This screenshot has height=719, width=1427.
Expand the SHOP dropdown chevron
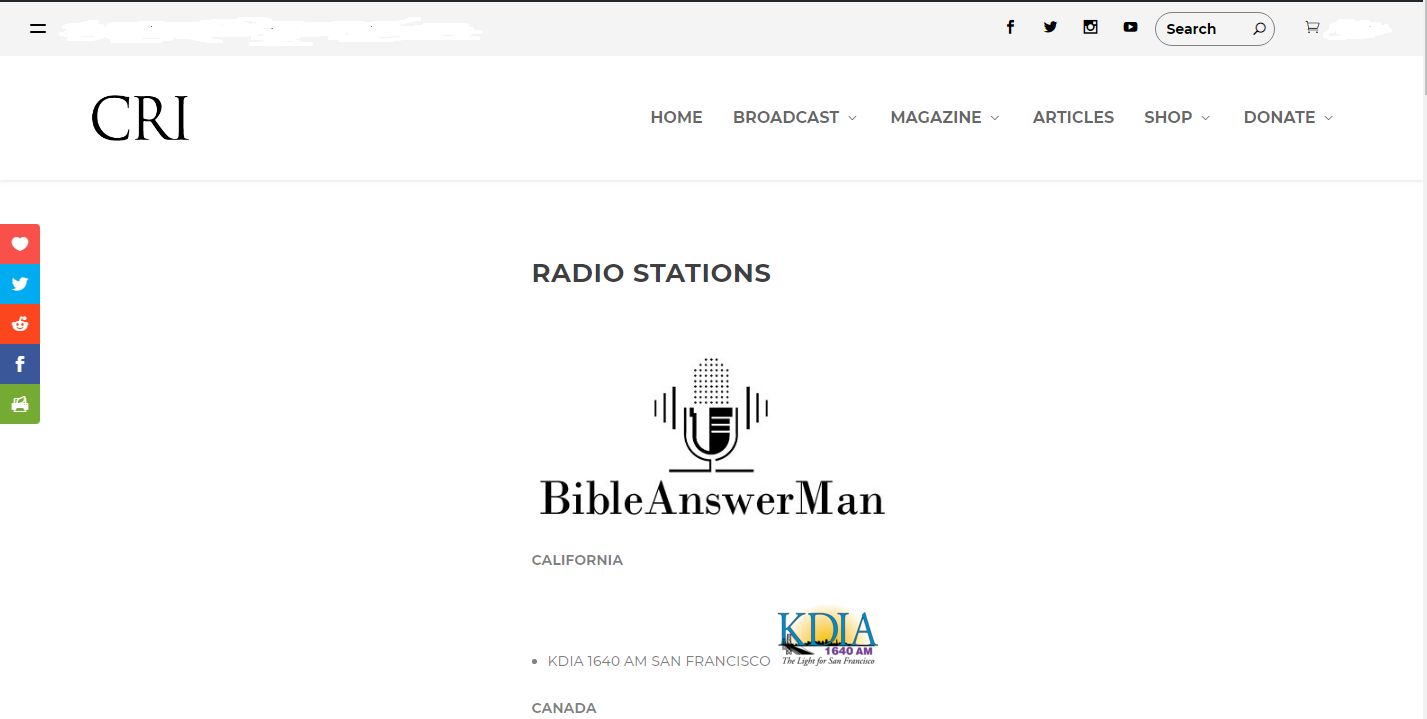pos(1205,118)
